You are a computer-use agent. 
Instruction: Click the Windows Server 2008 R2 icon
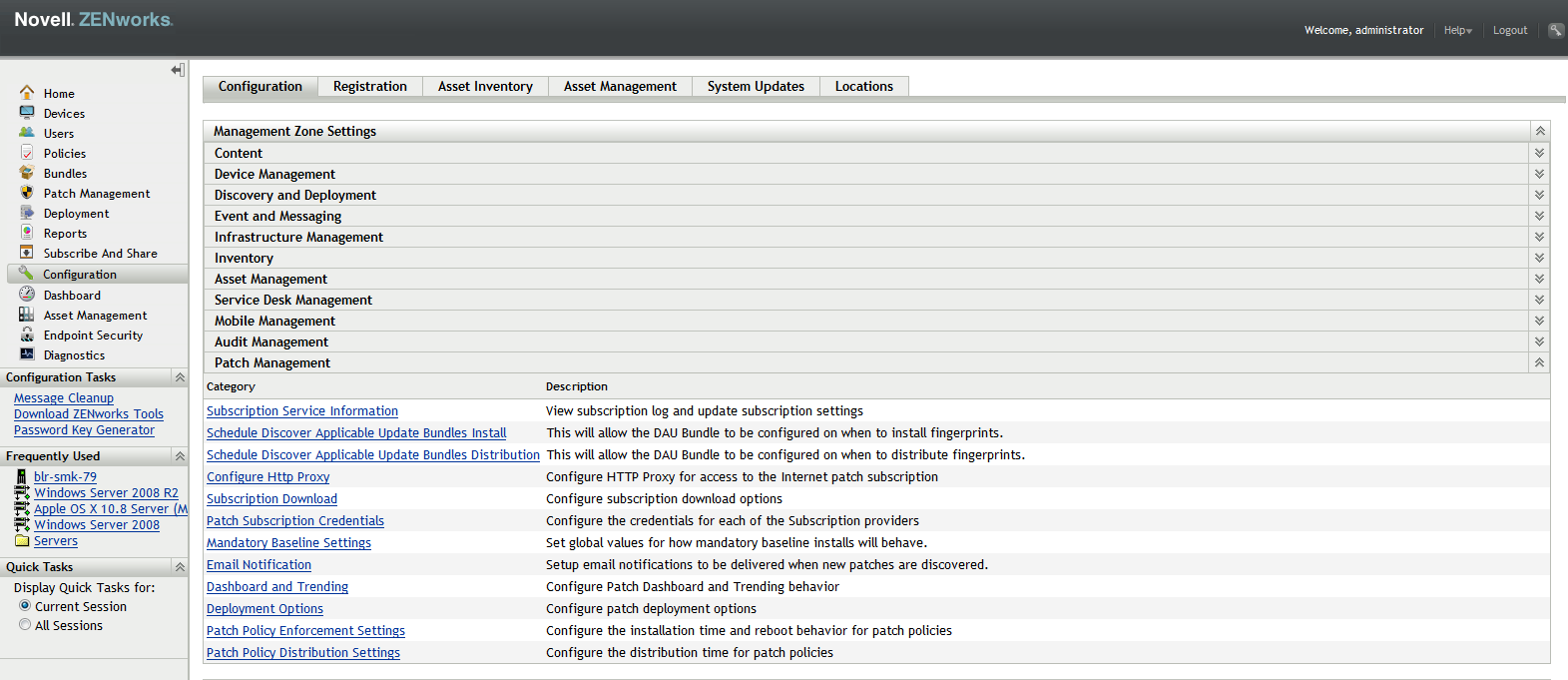point(22,492)
